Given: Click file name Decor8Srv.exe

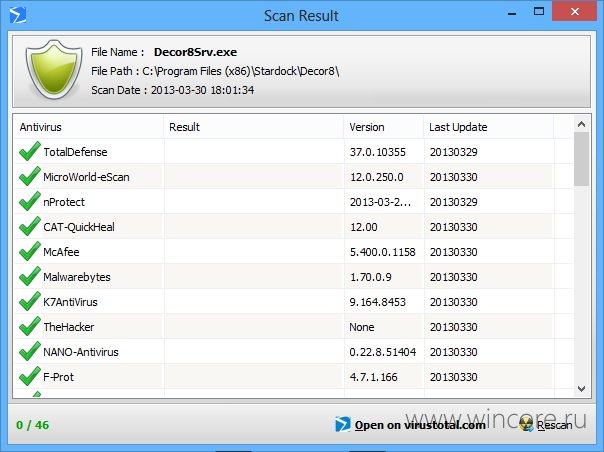Looking at the screenshot, I should point(195,52).
